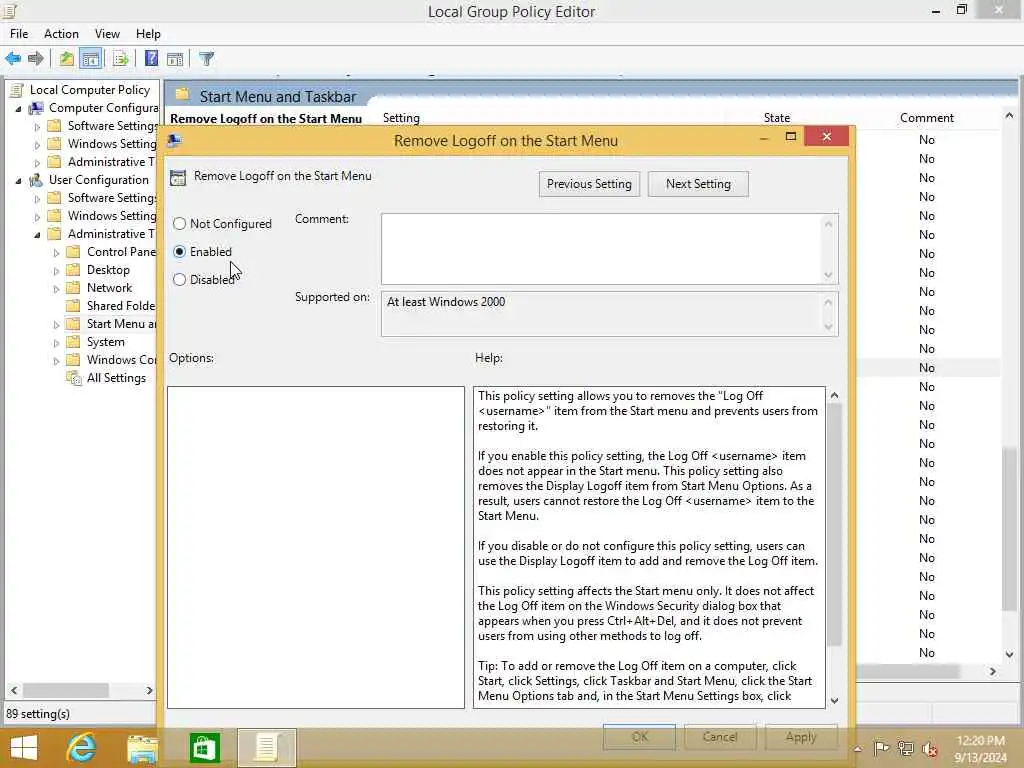Click Help pane scroll down arrow
1024x768 pixels.
(x=834, y=701)
